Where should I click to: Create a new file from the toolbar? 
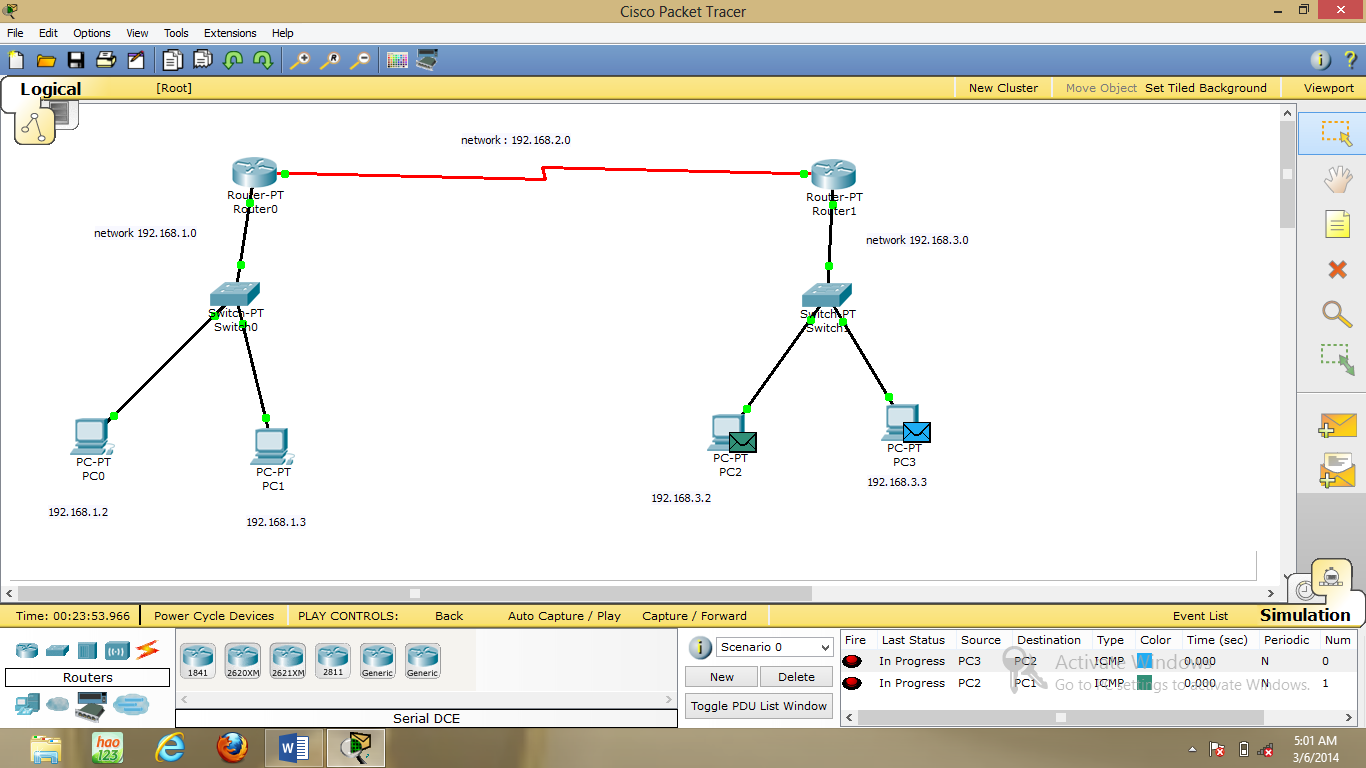click(15, 60)
